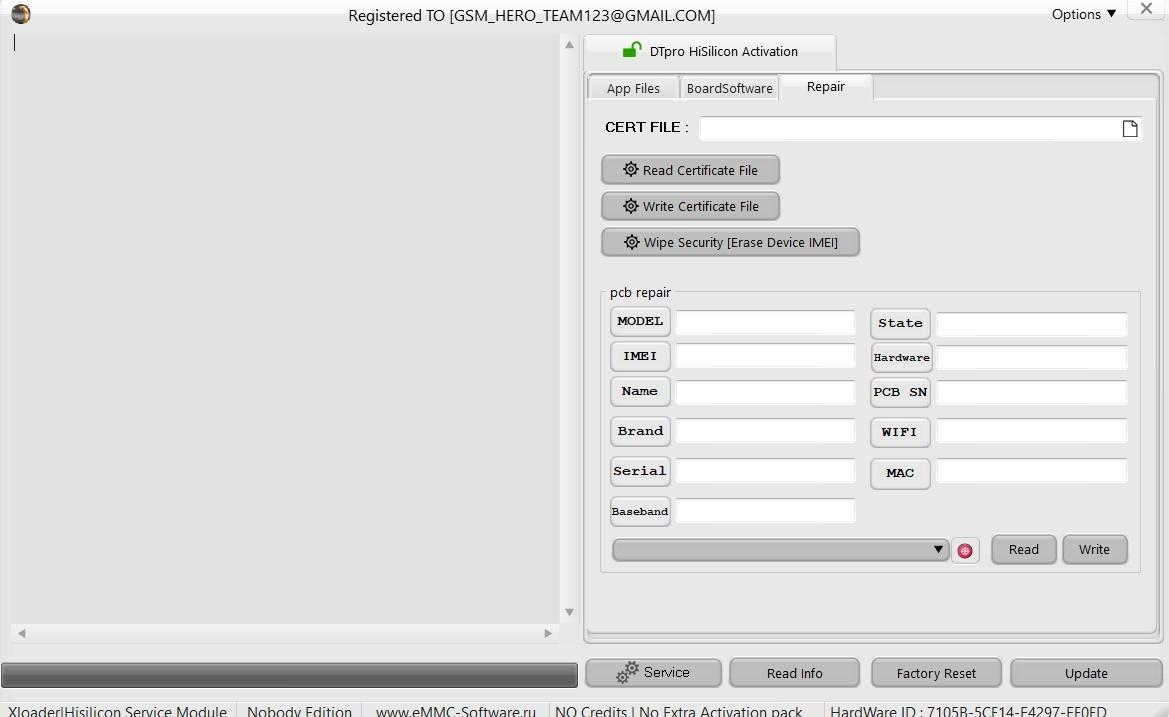Click the Serial label button

click(x=640, y=471)
